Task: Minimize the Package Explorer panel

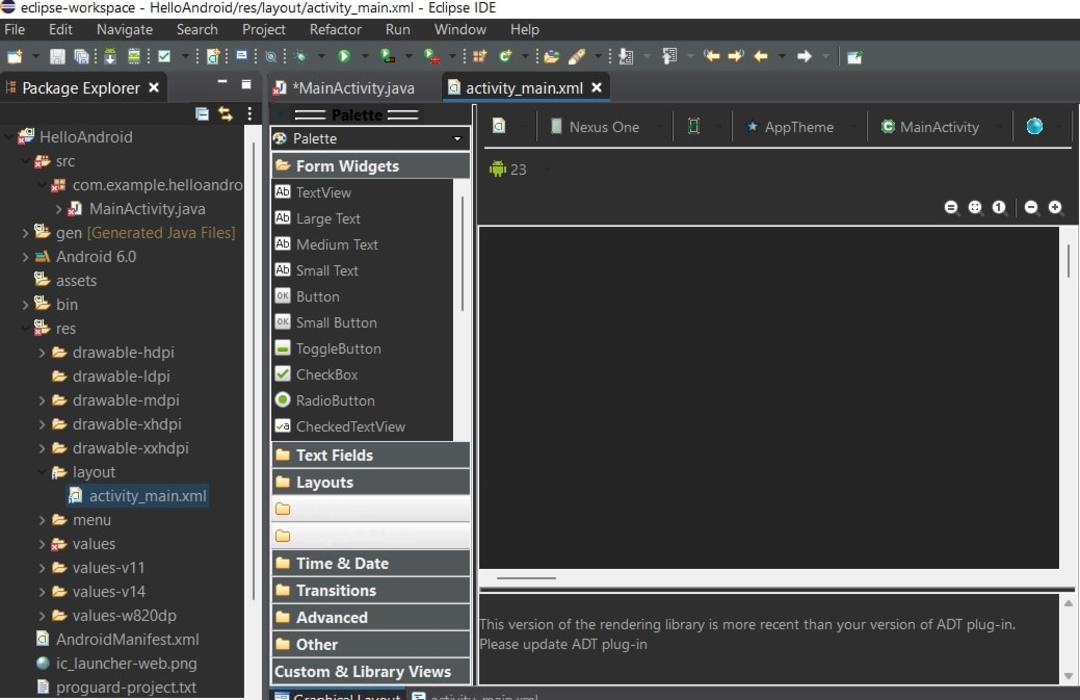Action: pos(222,82)
